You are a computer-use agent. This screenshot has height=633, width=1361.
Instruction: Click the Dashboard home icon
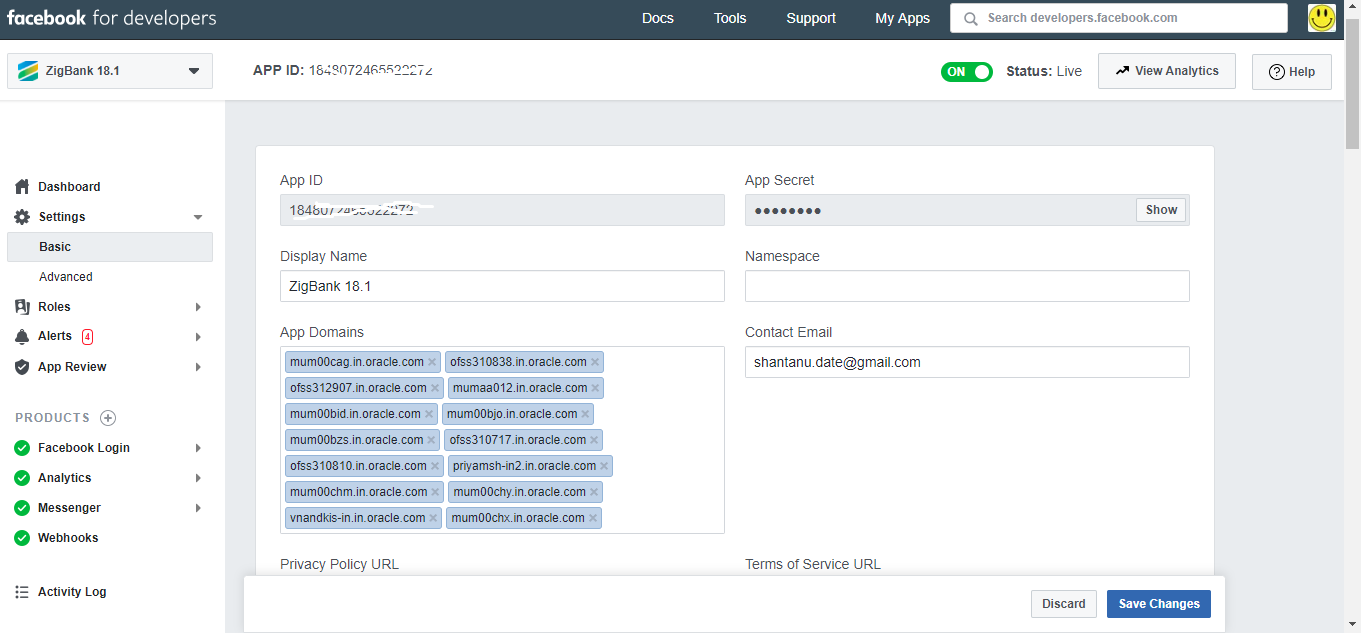tap(22, 187)
